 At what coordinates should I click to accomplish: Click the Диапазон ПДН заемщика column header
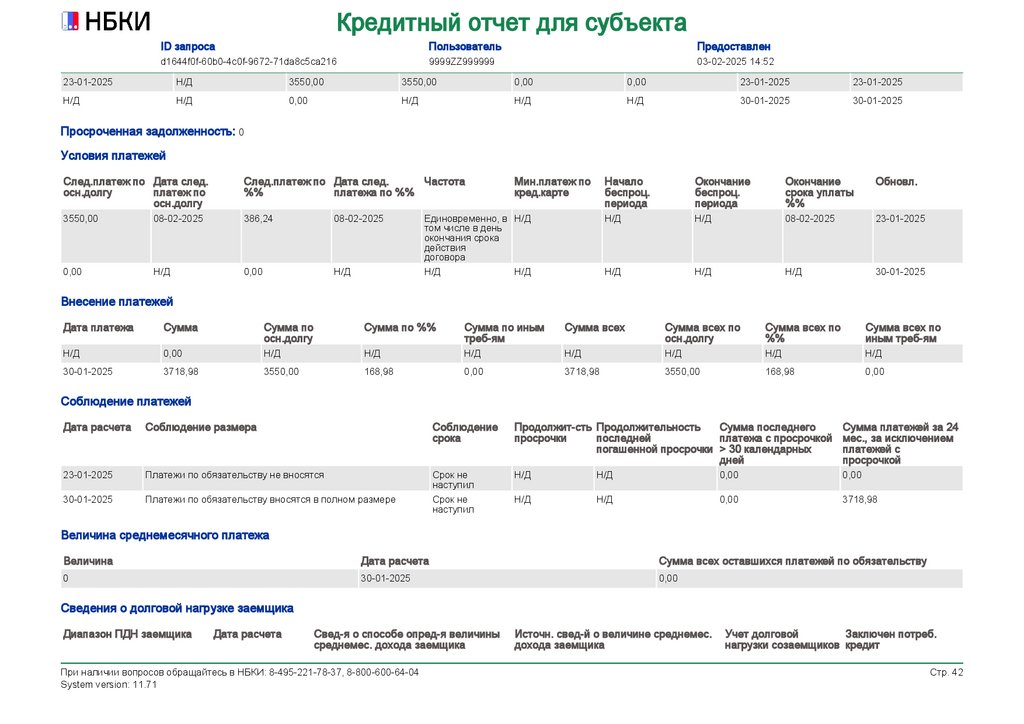[x=127, y=634]
